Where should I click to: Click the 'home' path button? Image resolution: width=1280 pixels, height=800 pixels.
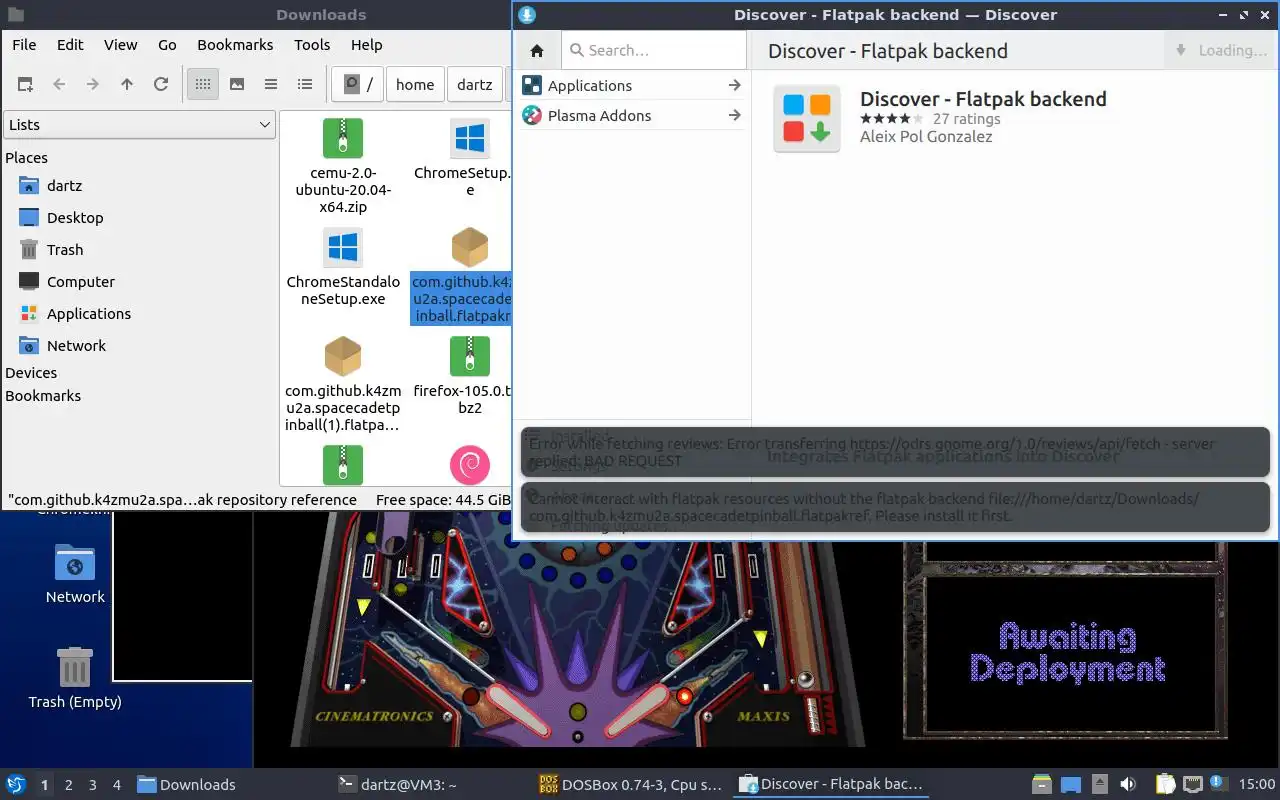tap(415, 85)
